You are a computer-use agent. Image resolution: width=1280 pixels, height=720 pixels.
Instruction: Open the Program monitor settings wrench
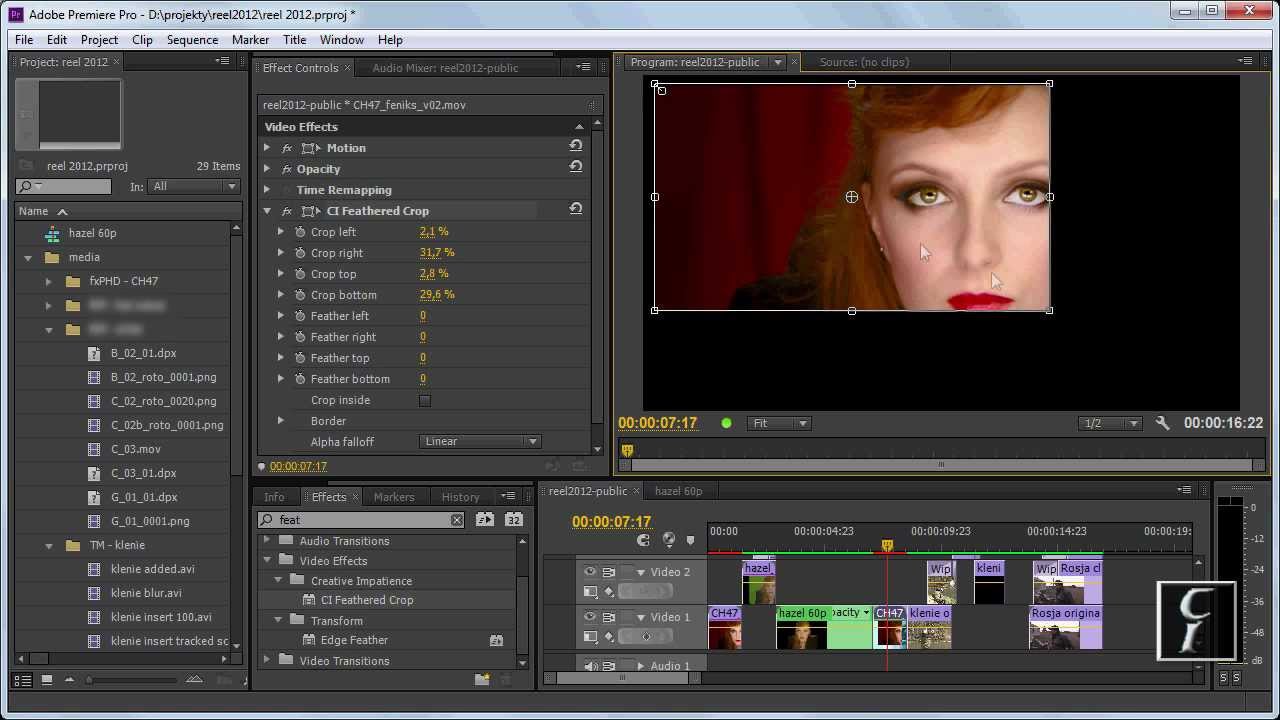(1162, 423)
